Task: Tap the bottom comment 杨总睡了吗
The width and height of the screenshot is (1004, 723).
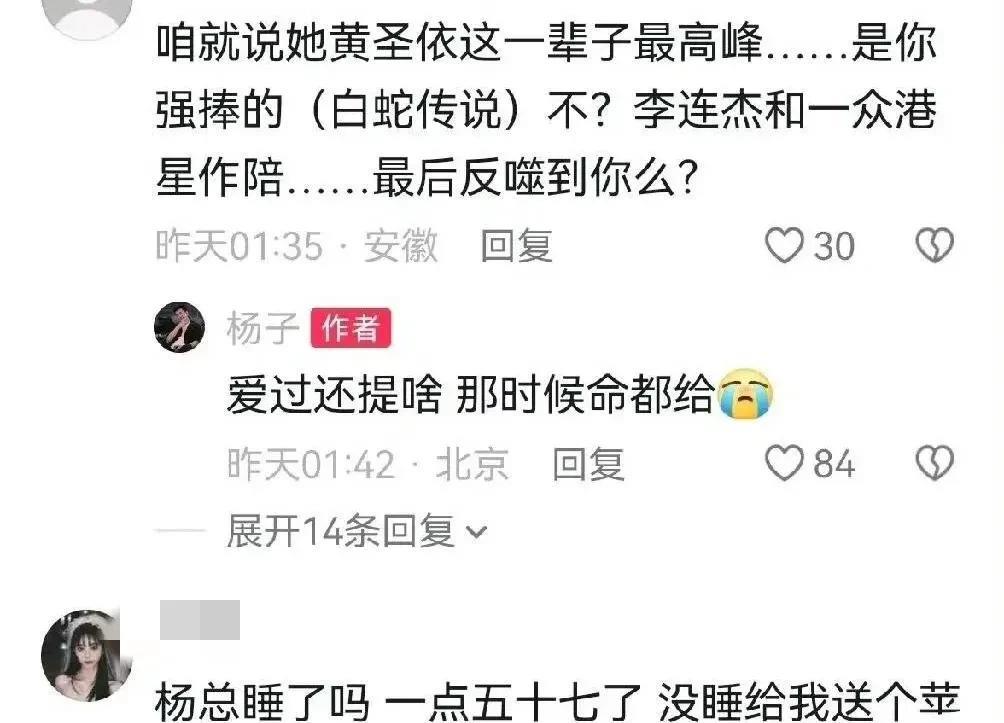Action: (x=557, y=701)
